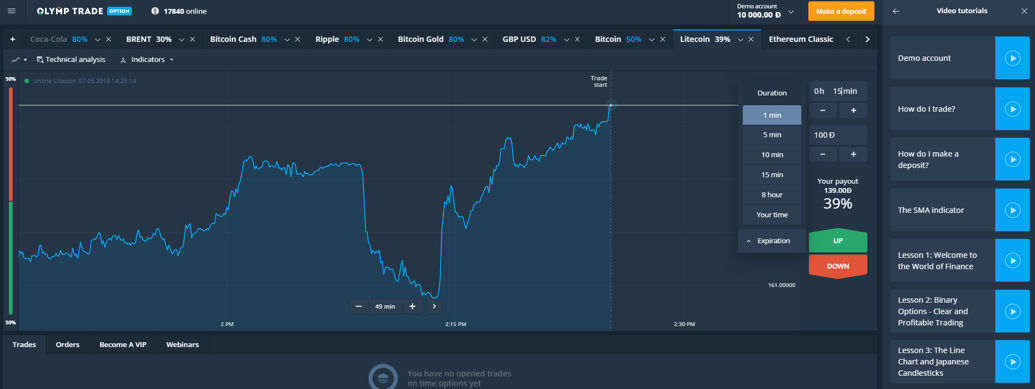Image resolution: width=1035 pixels, height=389 pixels.
Task: Select the 8 hour duration option
Action: (772, 195)
